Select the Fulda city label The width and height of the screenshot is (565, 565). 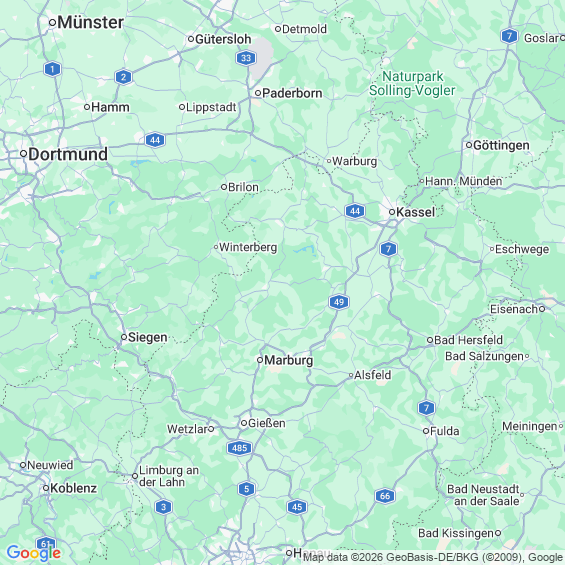445,431
